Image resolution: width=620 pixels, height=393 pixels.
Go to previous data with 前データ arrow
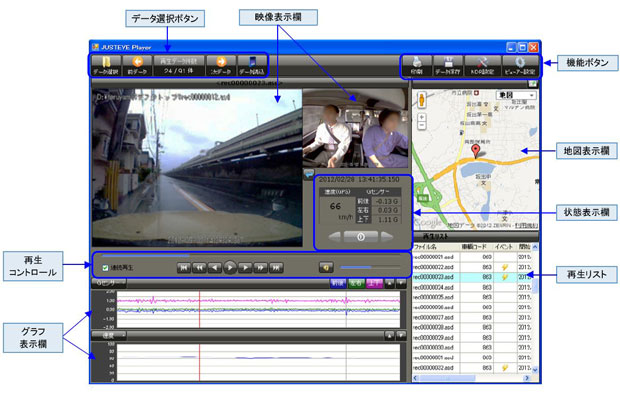point(137,65)
